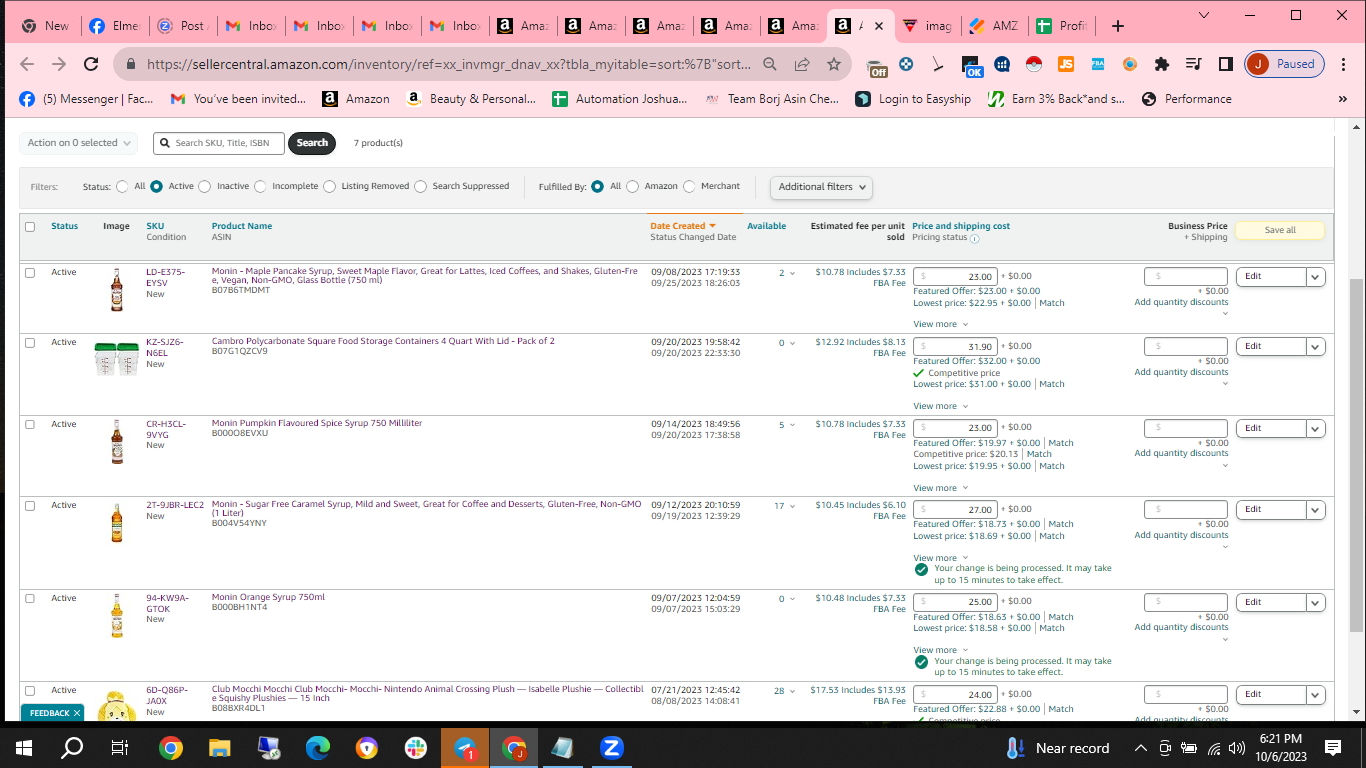Click Save all button

click(1280, 230)
